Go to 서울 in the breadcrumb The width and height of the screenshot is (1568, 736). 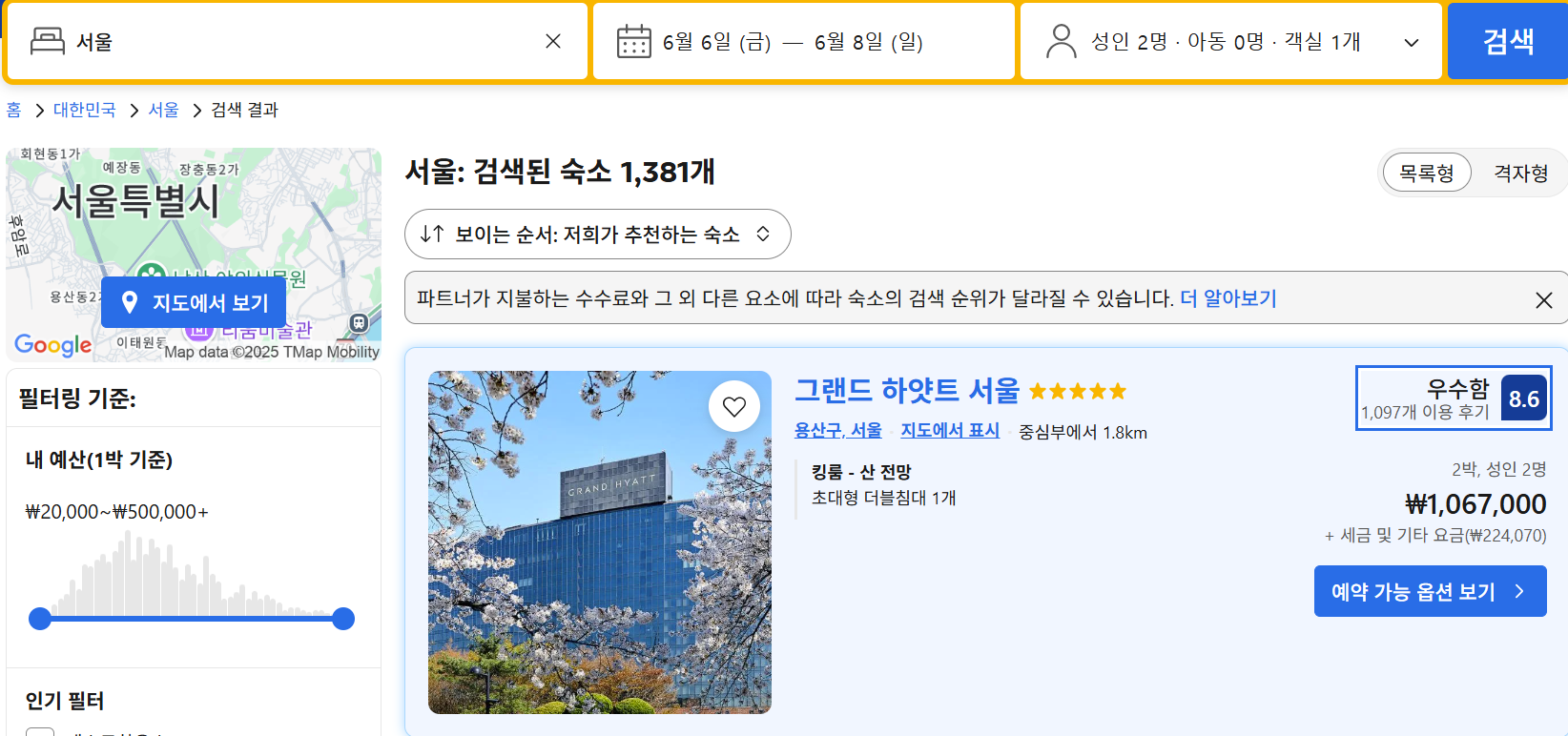pos(164,110)
